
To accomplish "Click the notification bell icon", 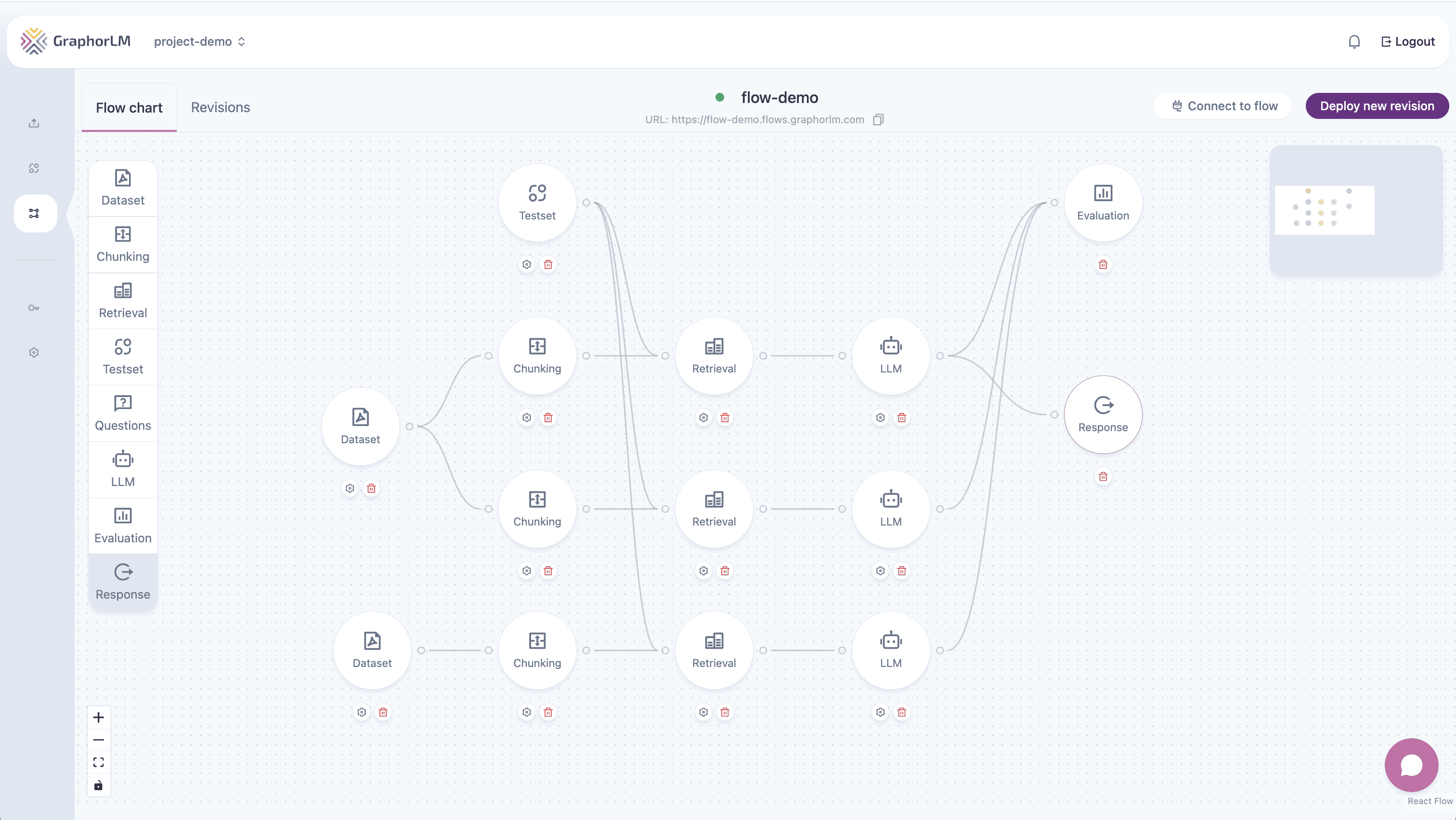I will 1354,42.
